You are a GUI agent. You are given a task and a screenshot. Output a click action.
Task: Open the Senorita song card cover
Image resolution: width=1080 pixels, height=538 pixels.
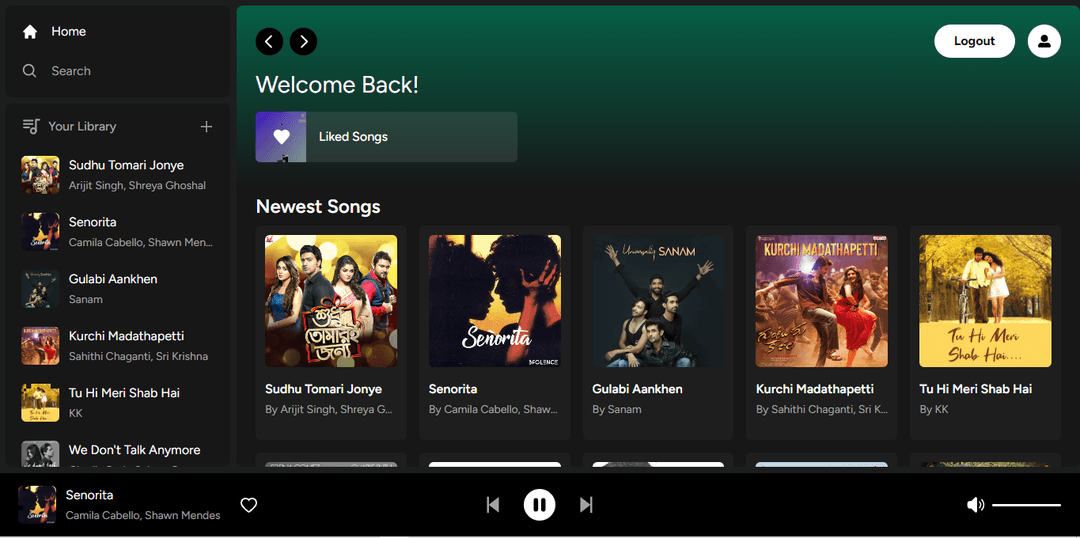tap(495, 301)
